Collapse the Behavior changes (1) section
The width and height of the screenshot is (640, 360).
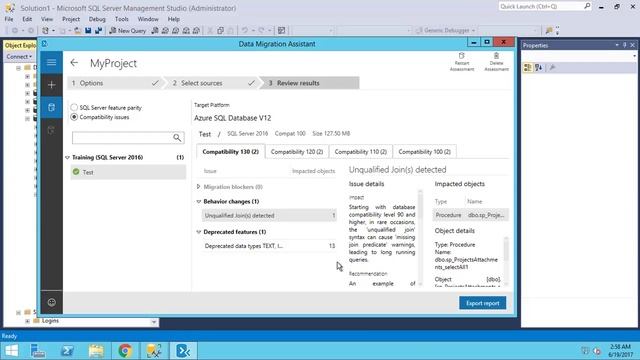tap(199, 201)
